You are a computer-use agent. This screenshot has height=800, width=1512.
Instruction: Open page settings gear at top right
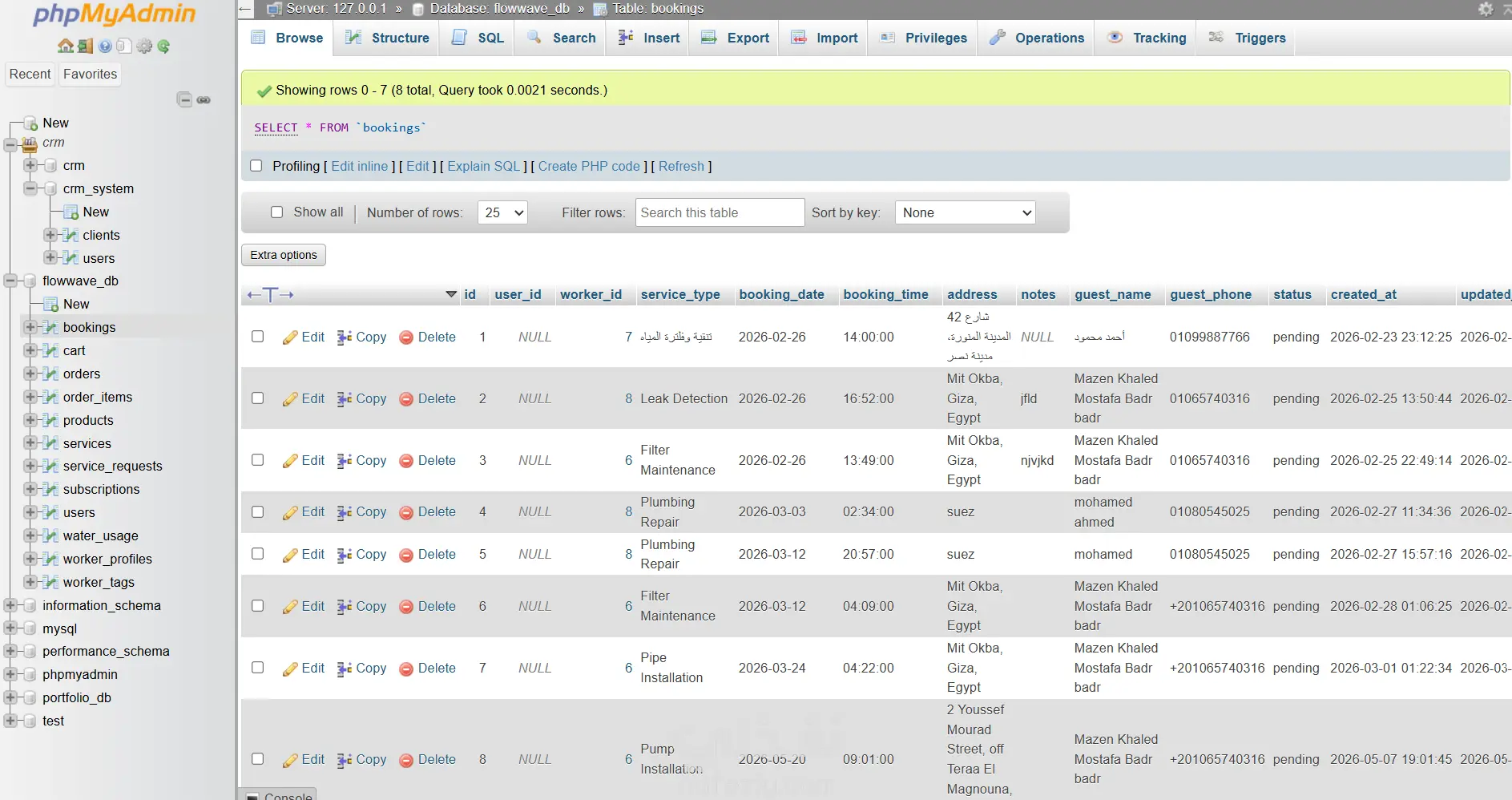click(1486, 9)
